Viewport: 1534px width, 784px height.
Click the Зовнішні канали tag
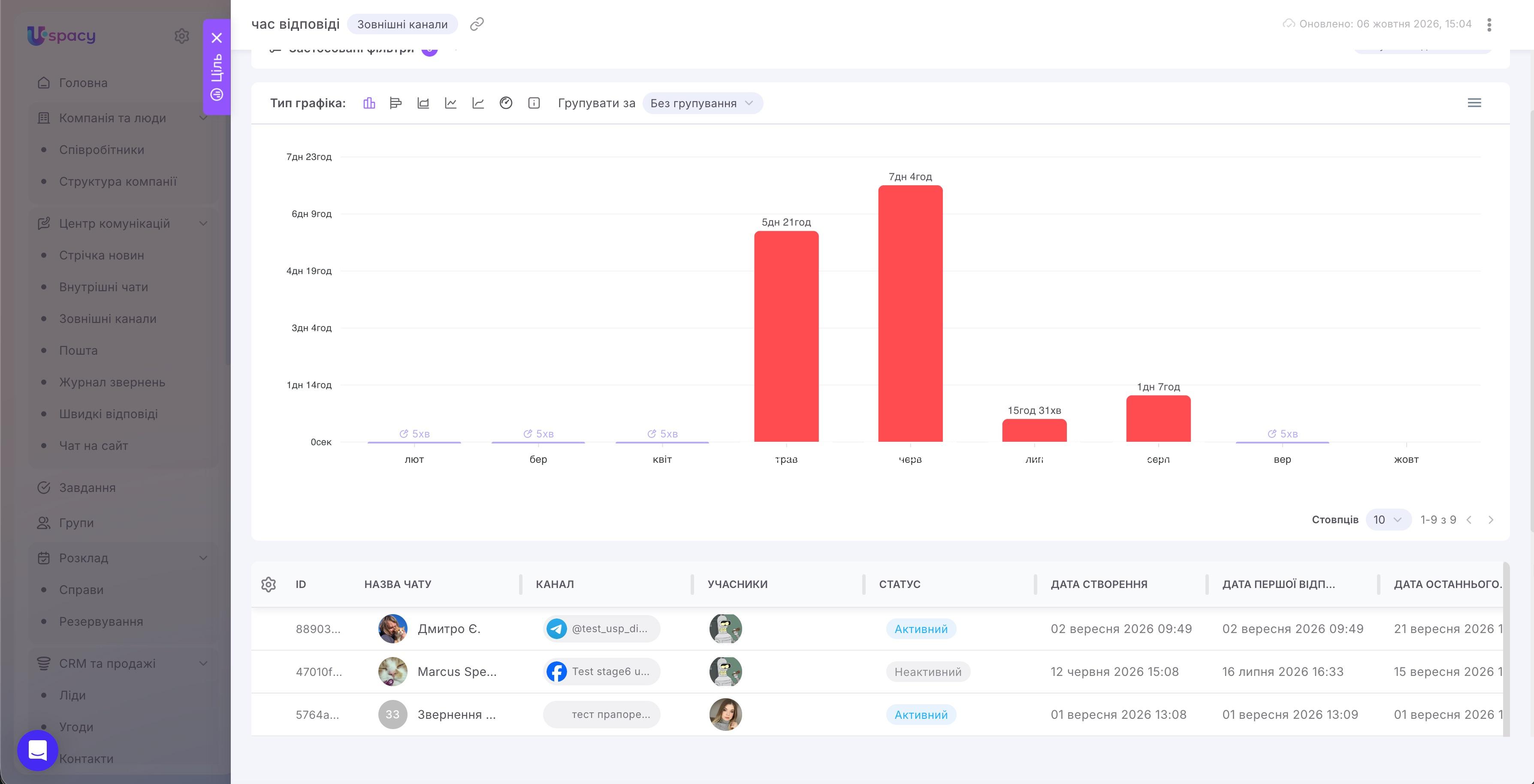[402, 24]
